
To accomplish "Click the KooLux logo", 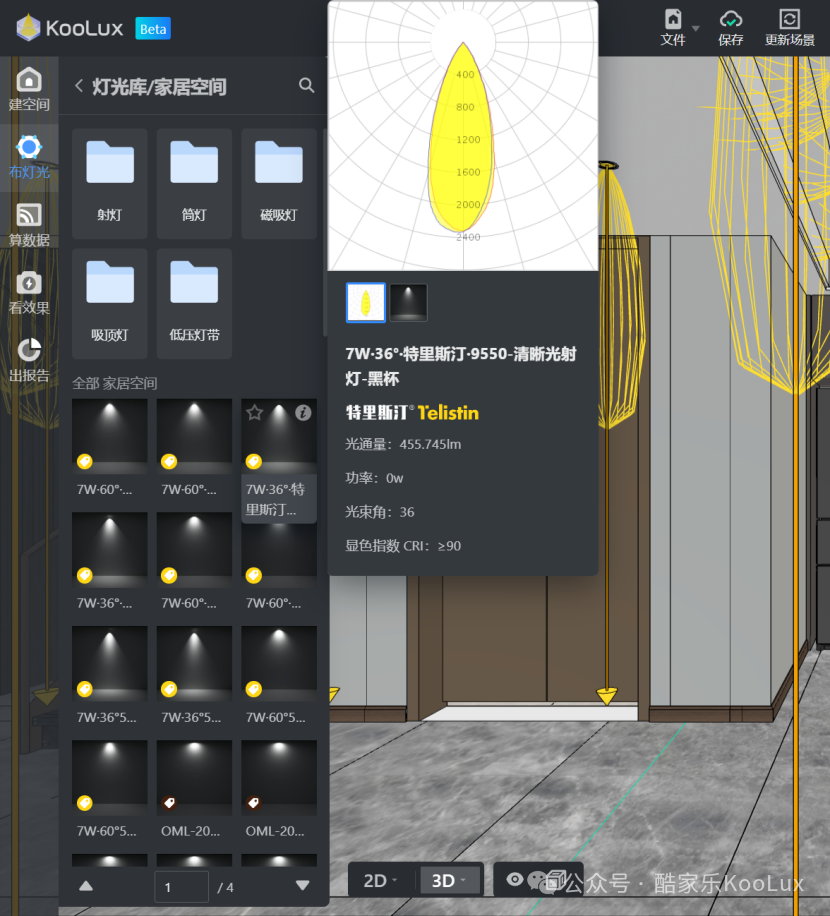I will [x=70, y=28].
